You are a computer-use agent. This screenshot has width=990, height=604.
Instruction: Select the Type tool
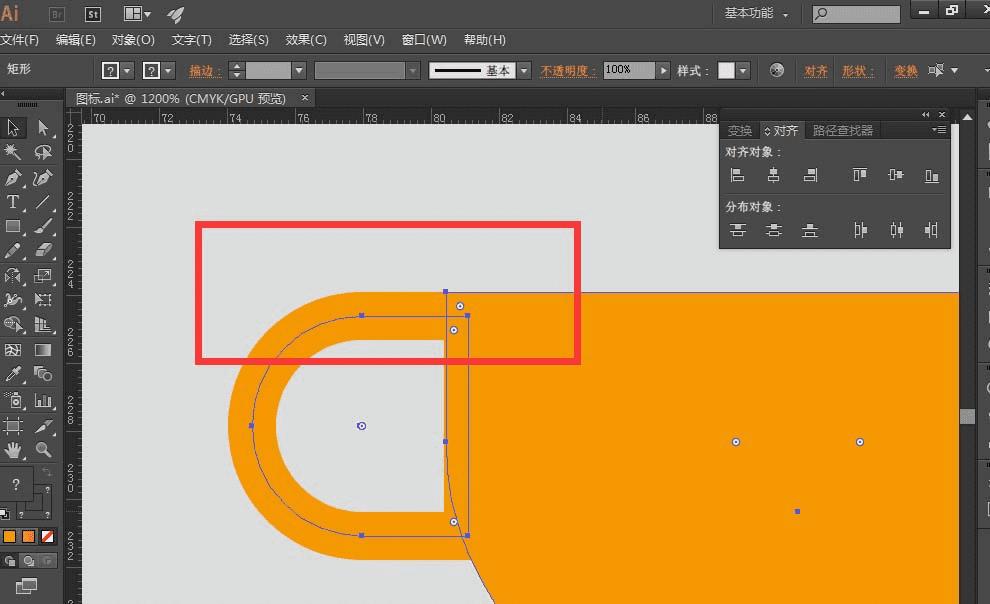(13, 203)
